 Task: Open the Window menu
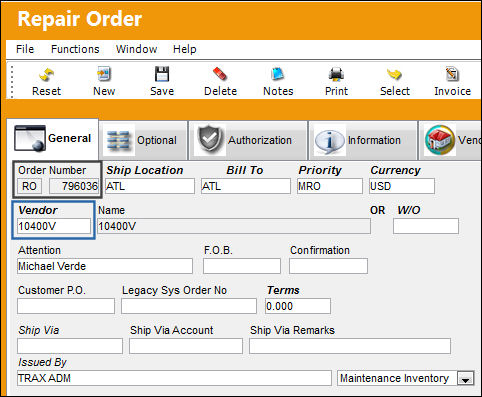click(136, 49)
